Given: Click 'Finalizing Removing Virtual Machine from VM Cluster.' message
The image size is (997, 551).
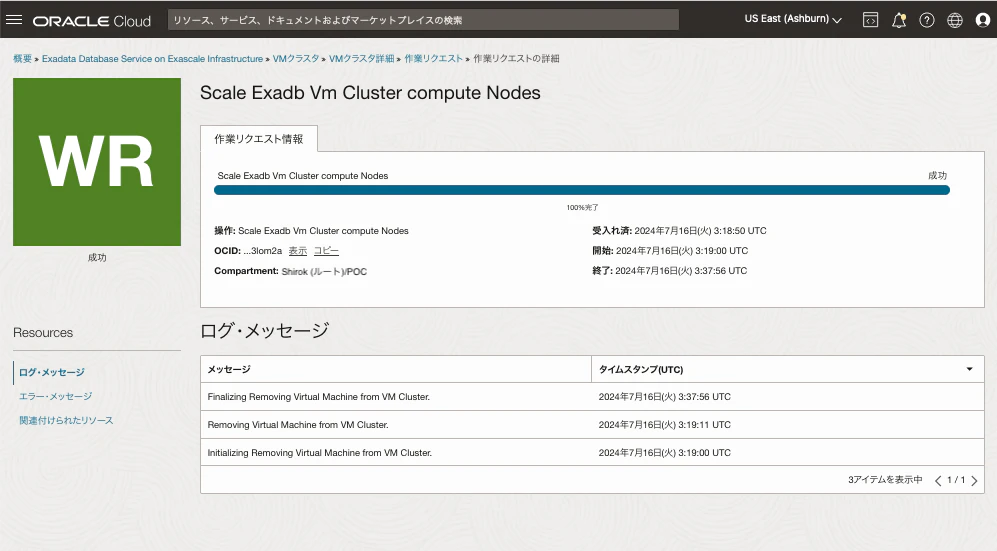Looking at the screenshot, I should (x=319, y=397).
